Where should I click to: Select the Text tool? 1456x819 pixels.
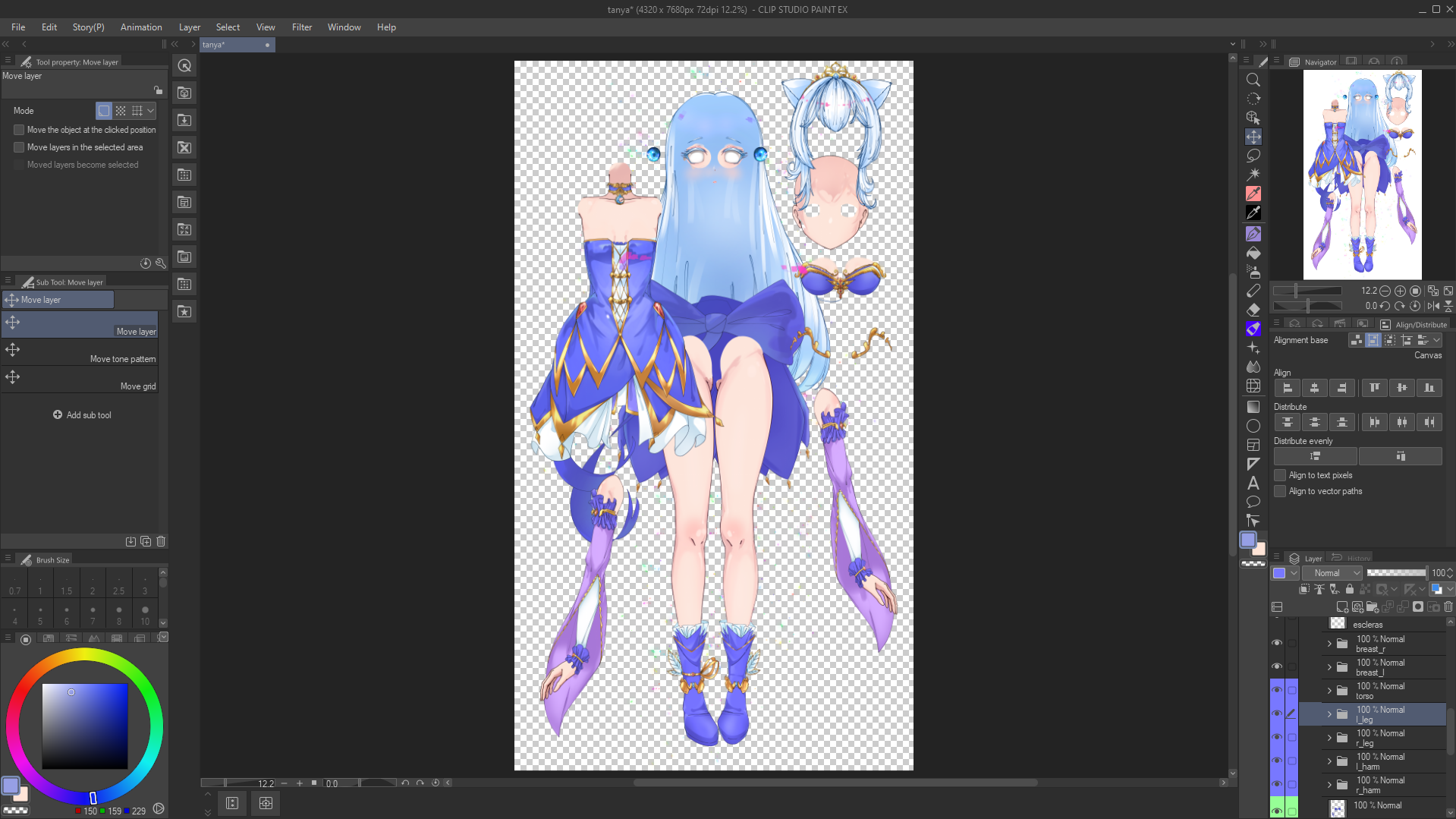(x=1253, y=483)
